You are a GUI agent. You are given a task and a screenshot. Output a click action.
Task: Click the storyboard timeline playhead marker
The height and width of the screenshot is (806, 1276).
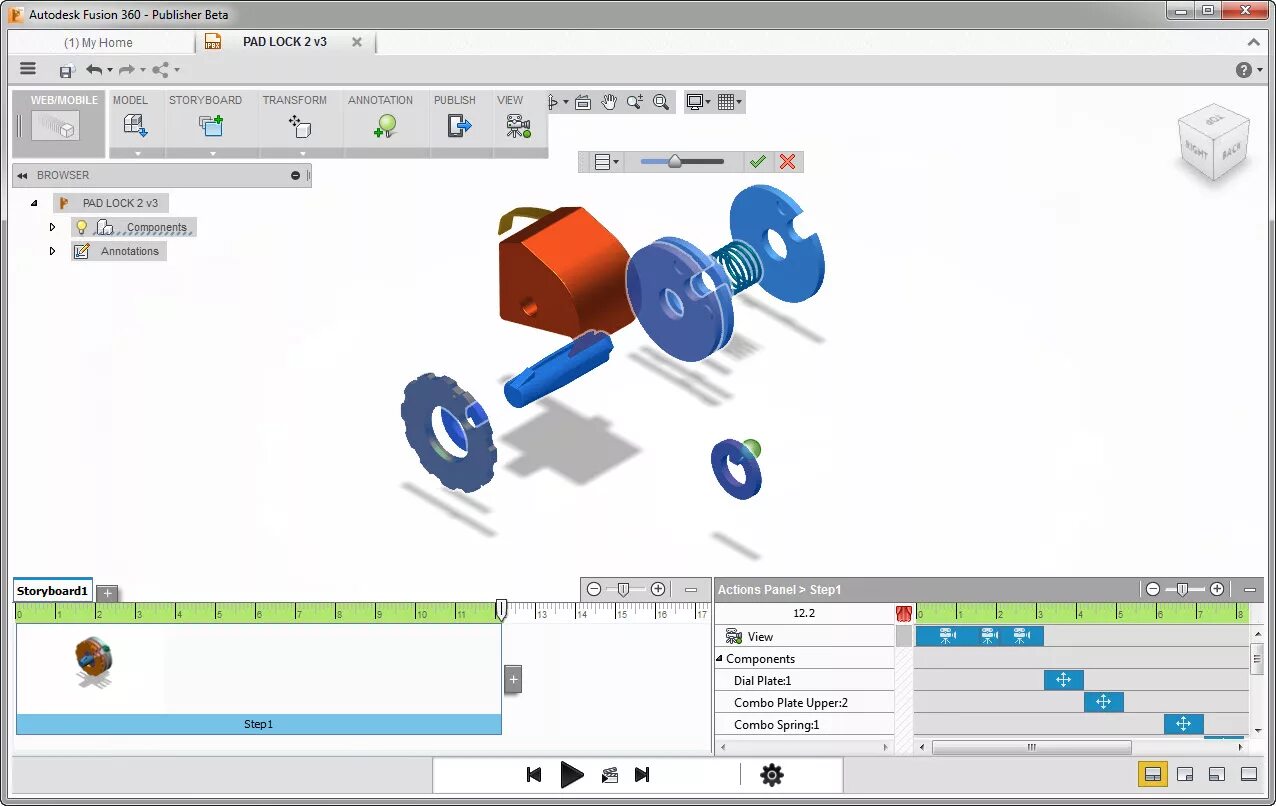pyautogui.click(x=502, y=610)
